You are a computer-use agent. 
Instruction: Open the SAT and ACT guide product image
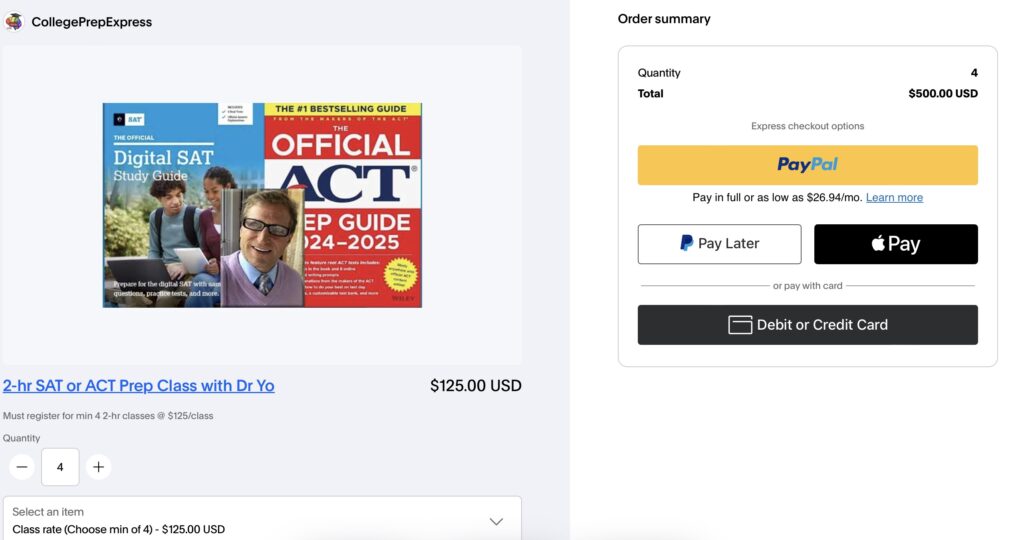262,204
